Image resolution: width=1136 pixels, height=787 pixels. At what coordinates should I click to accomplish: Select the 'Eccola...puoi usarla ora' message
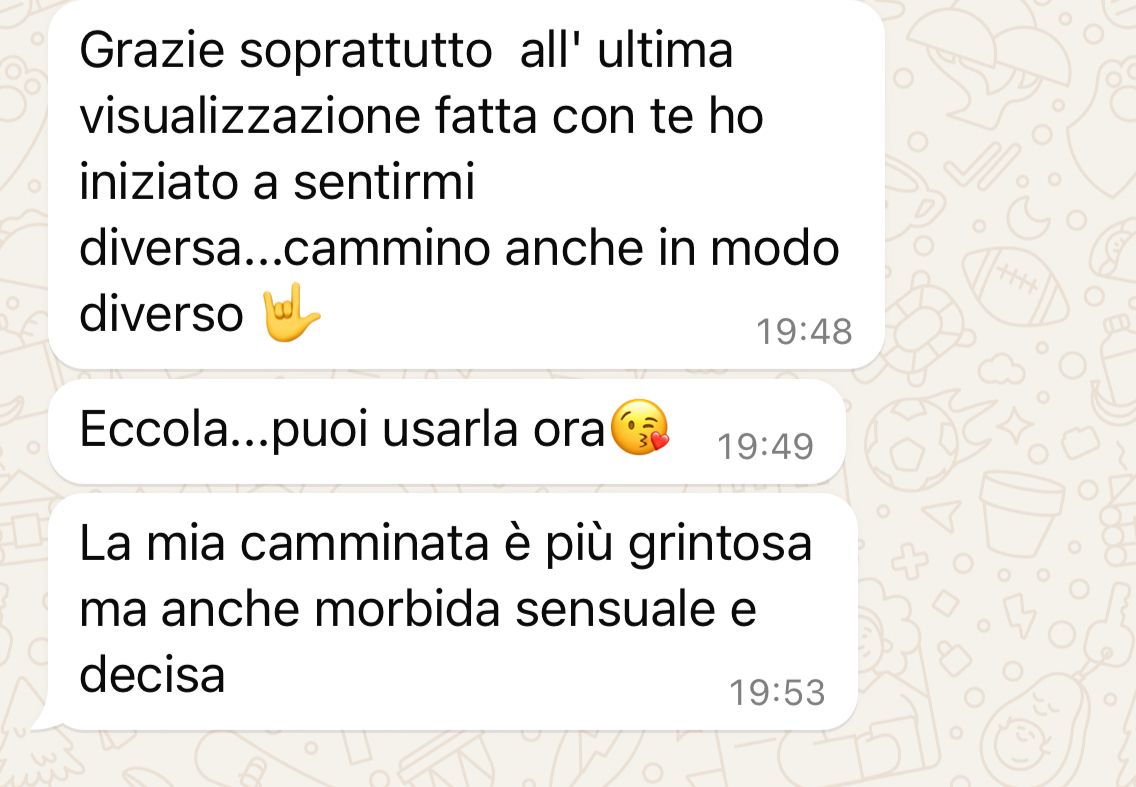pos(447,431)
